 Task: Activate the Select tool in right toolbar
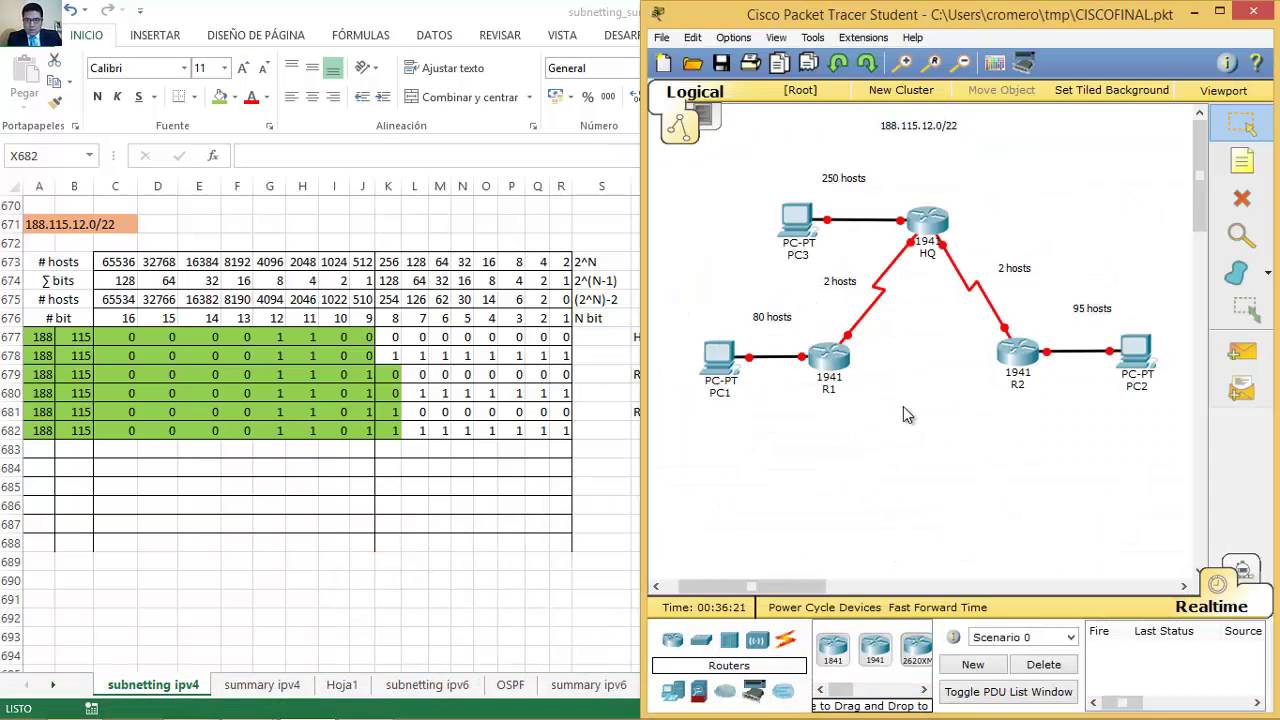click(1242, 124)
